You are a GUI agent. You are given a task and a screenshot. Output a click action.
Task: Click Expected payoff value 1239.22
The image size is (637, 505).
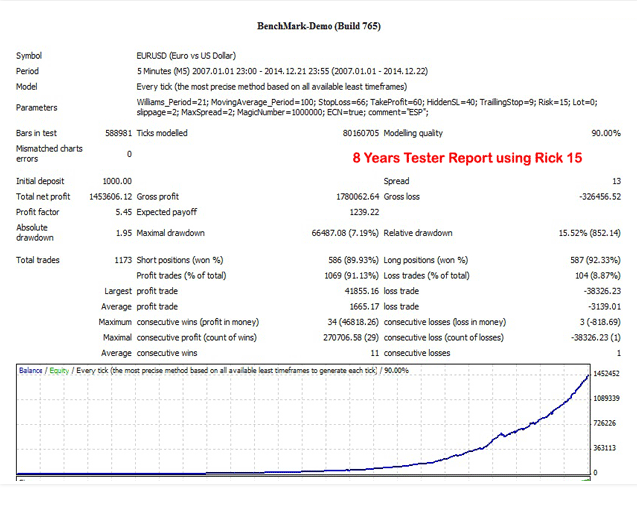pyautogui.click(x=364, y=212)
